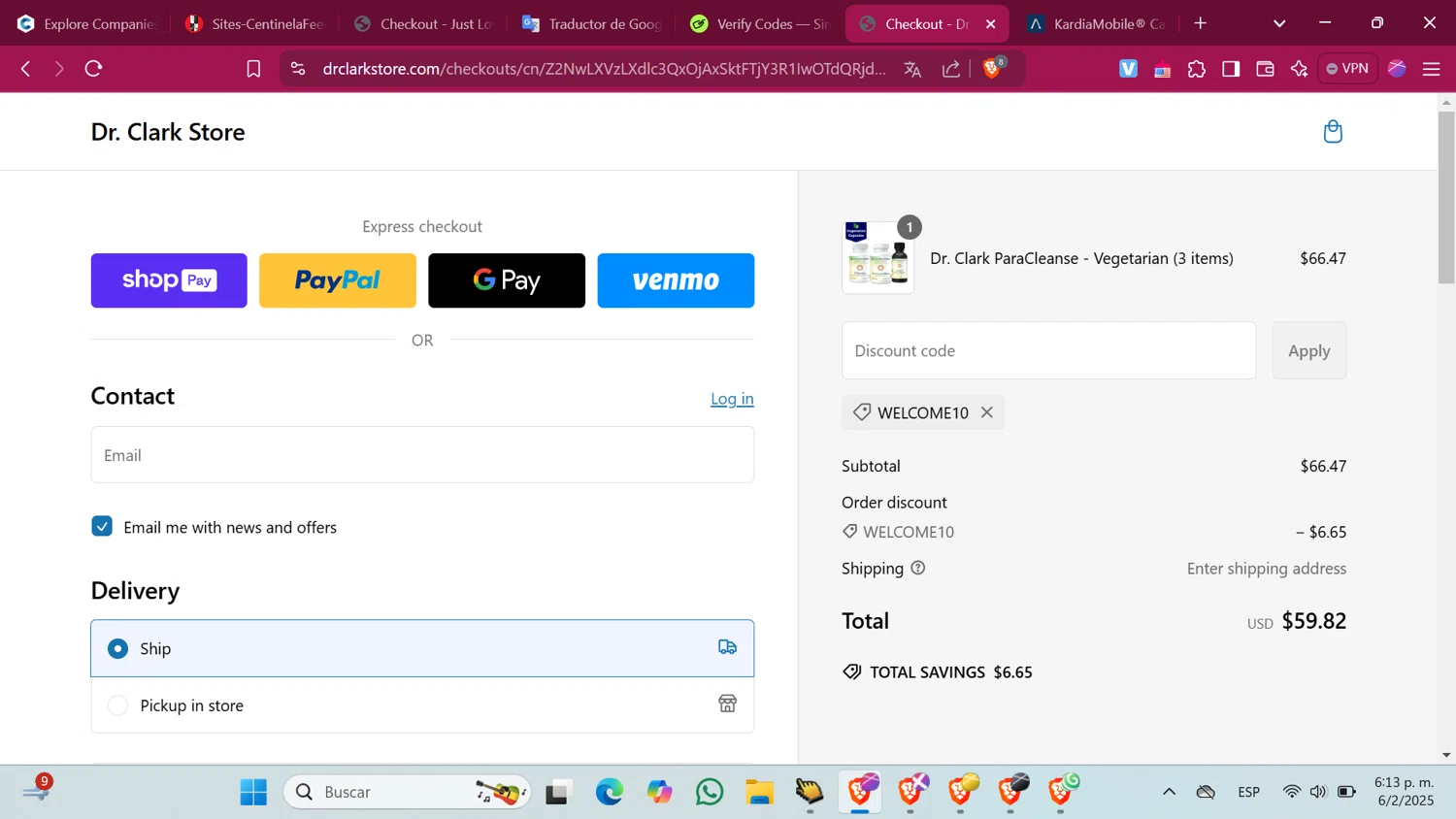Reload the checkout page
This screenshot has width=1456, height=819.
pyautogui.click(x=93, y=69)
